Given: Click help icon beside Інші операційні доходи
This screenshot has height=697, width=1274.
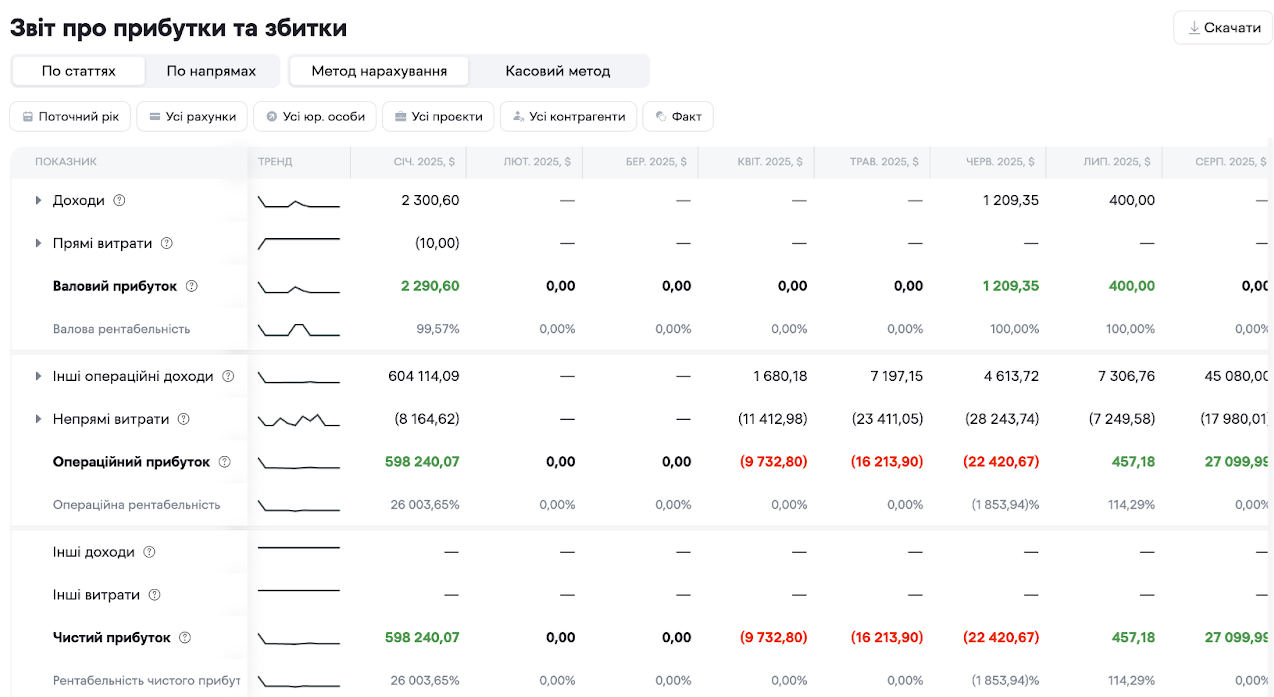Looking at the screenshot, I should (x=228, y=376).
